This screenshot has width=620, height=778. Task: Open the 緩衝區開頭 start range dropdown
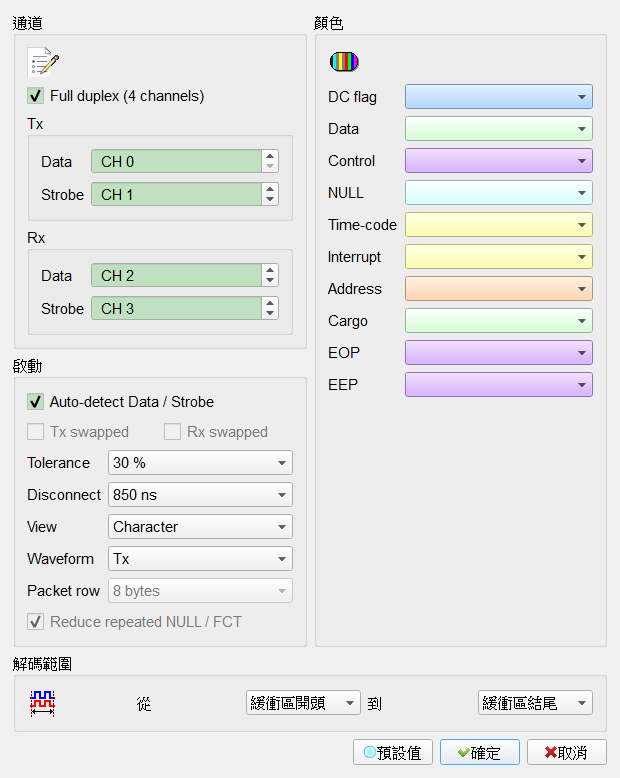(303, 703)
